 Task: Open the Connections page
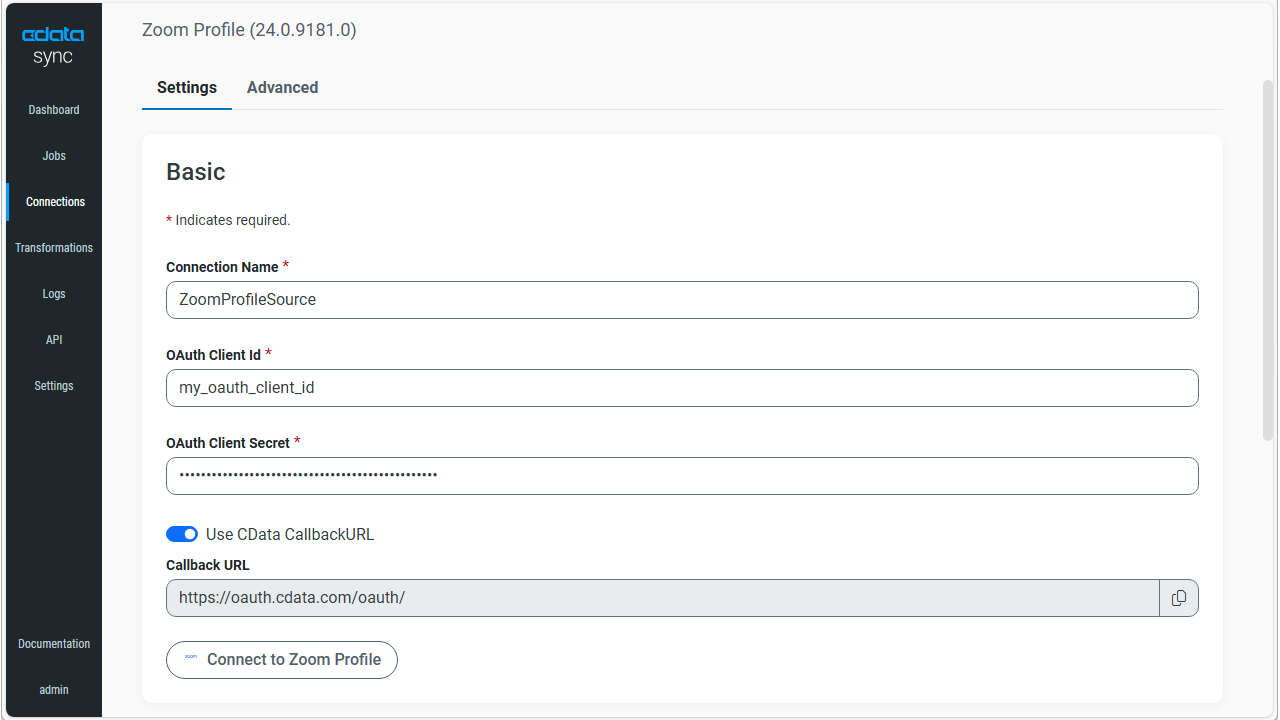tap(55, 202)
